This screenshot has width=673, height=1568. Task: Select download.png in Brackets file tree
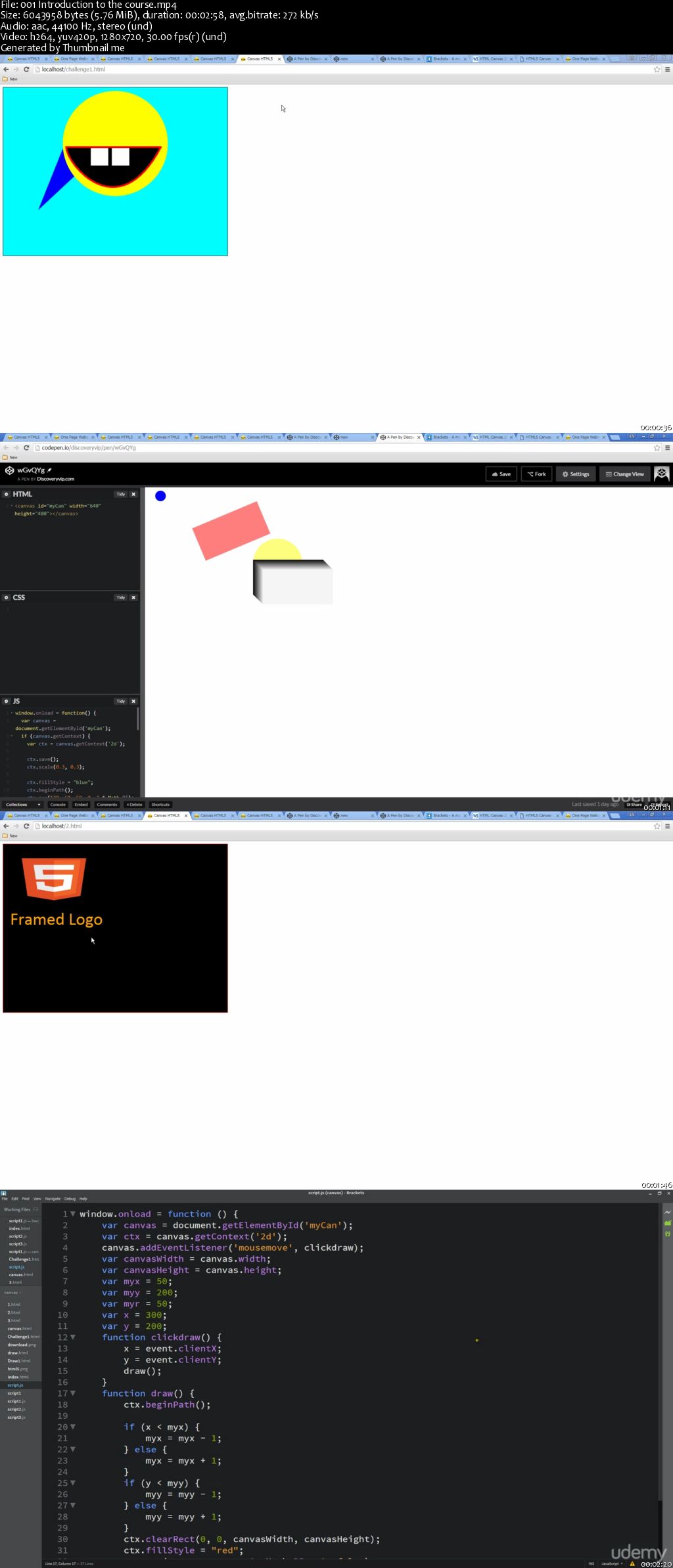coord(22,1345)
